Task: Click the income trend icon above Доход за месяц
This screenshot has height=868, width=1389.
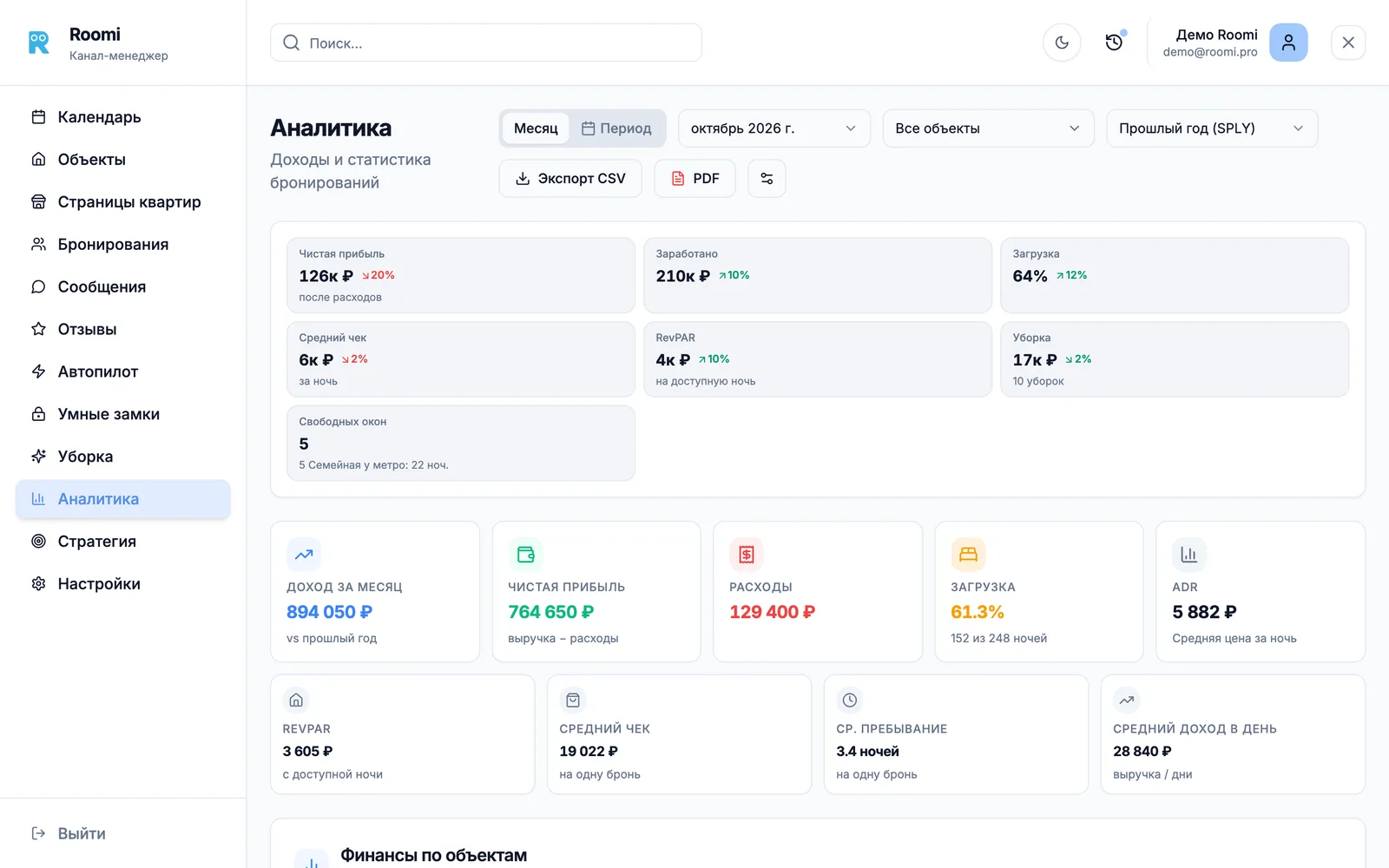Action: [x=304, y=555]
